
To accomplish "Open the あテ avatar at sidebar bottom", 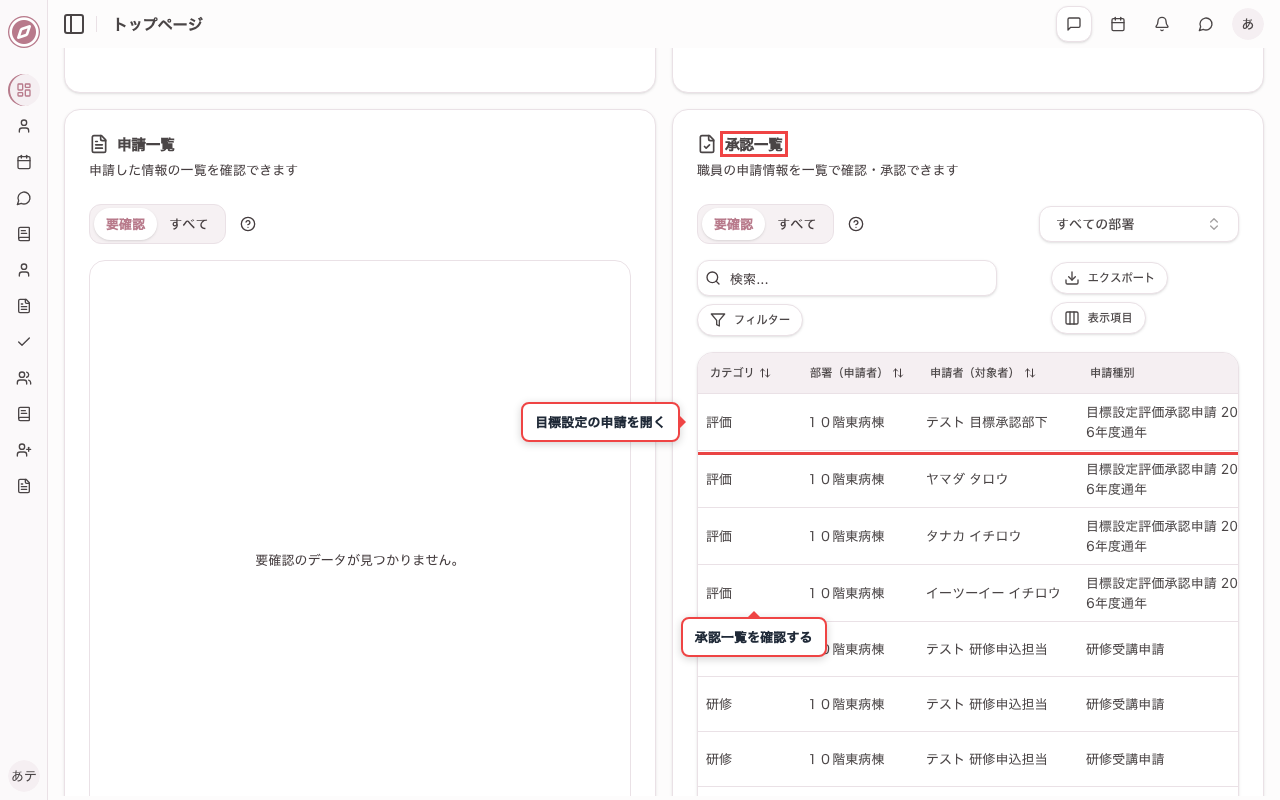I will pos(24,776).
